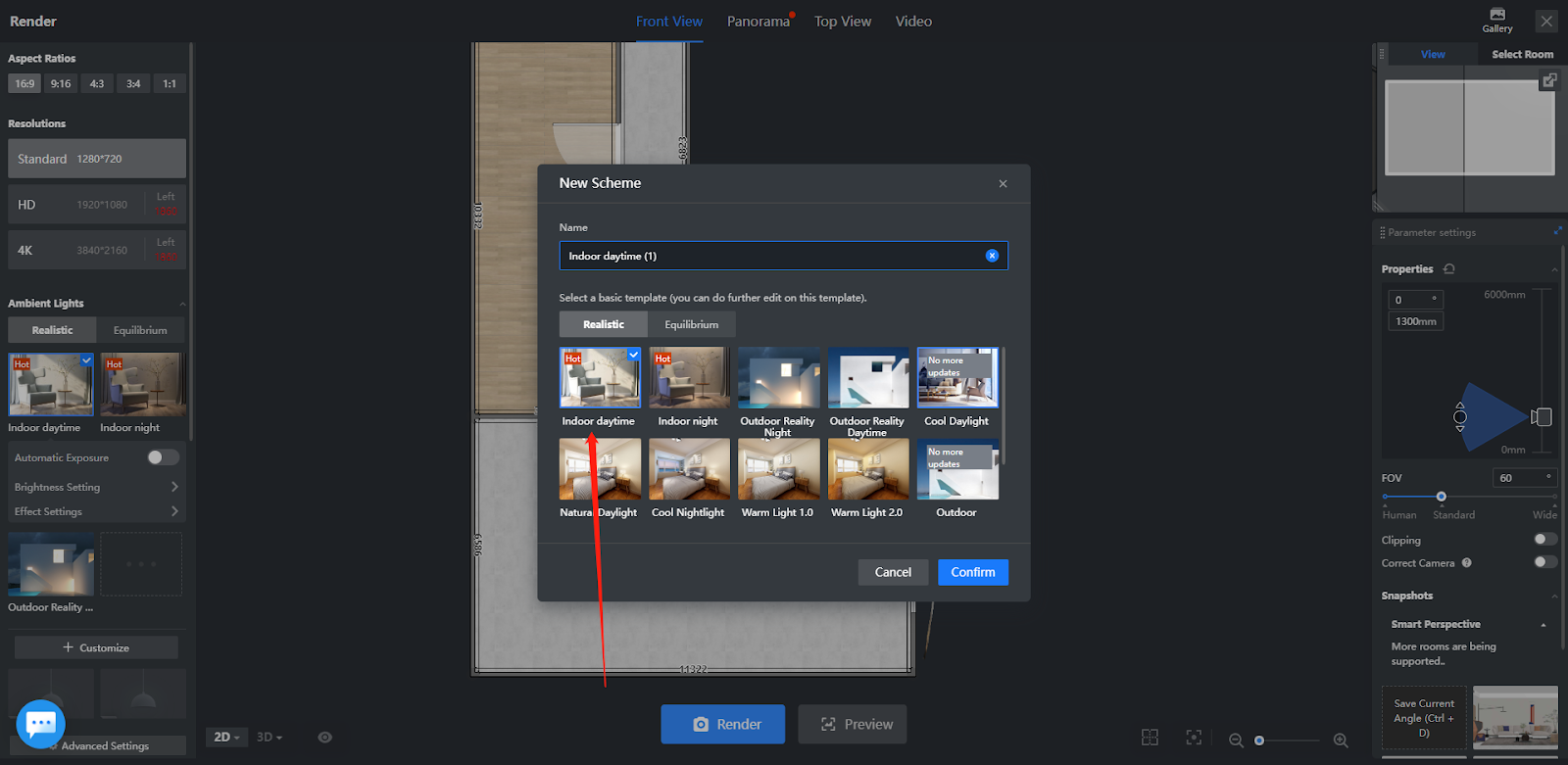
Task: Select the Equilibrium tab in dialog
Action: click(691, 324)
